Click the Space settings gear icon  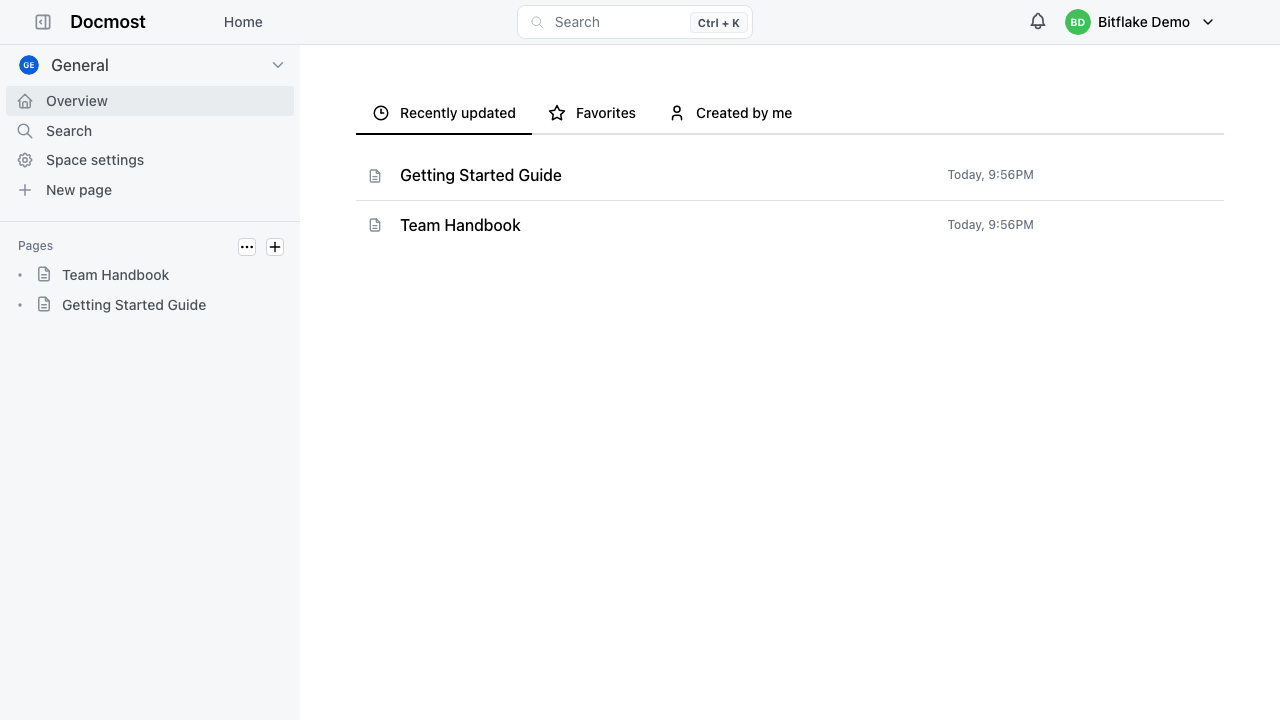(x=25, y=160)
